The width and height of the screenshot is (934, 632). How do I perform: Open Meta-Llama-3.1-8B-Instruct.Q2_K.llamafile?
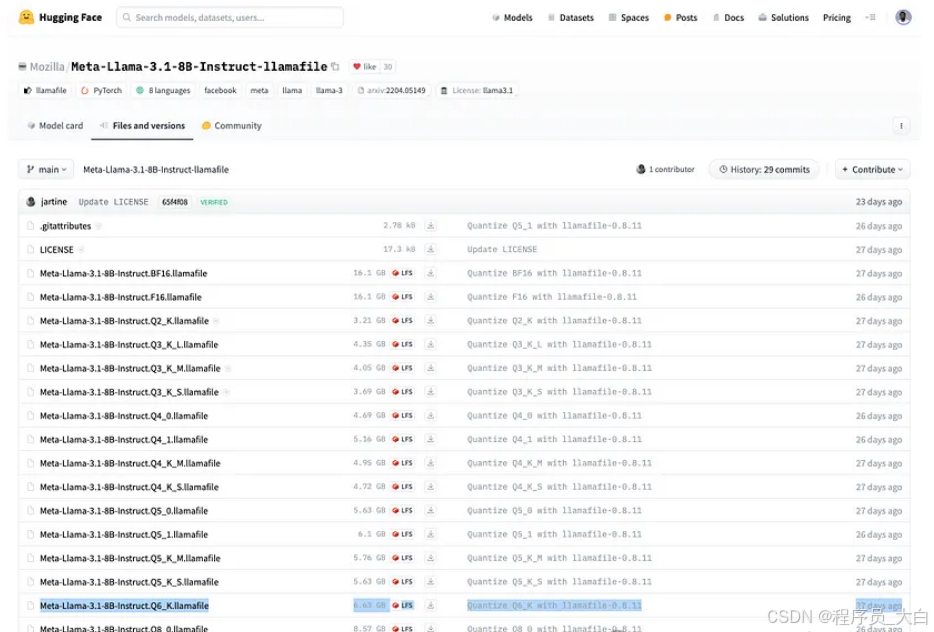click(124, 320)
